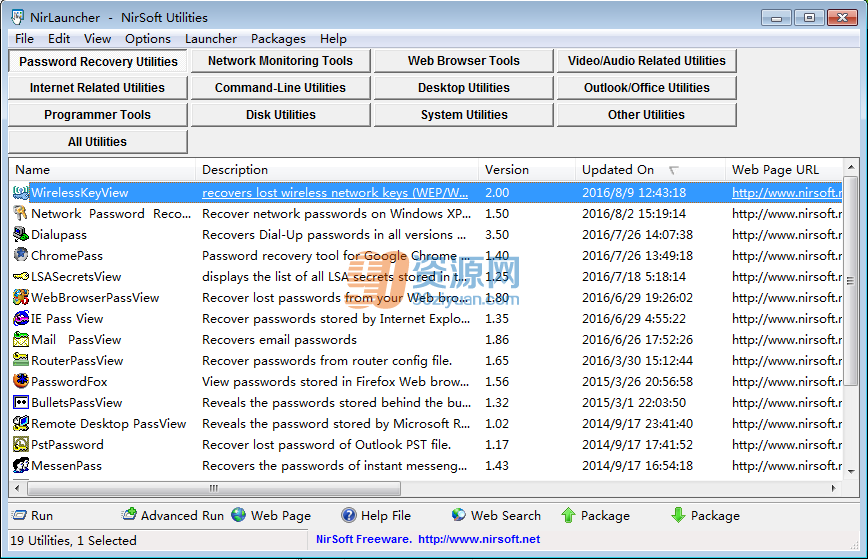Click the Network Password Recovery row icon
Image resolution: width=868 pixels, height=560 pixels.
click(x=21, y=214)
